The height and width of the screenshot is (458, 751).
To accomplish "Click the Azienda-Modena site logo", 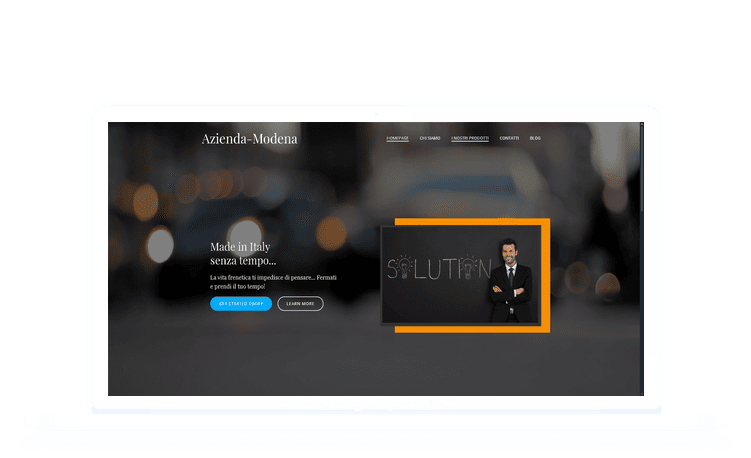I will [249, 139].
